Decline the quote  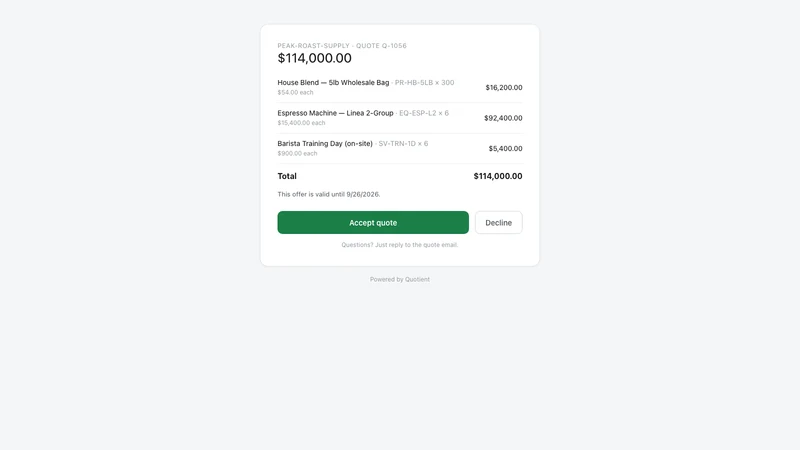click(498, 222)
